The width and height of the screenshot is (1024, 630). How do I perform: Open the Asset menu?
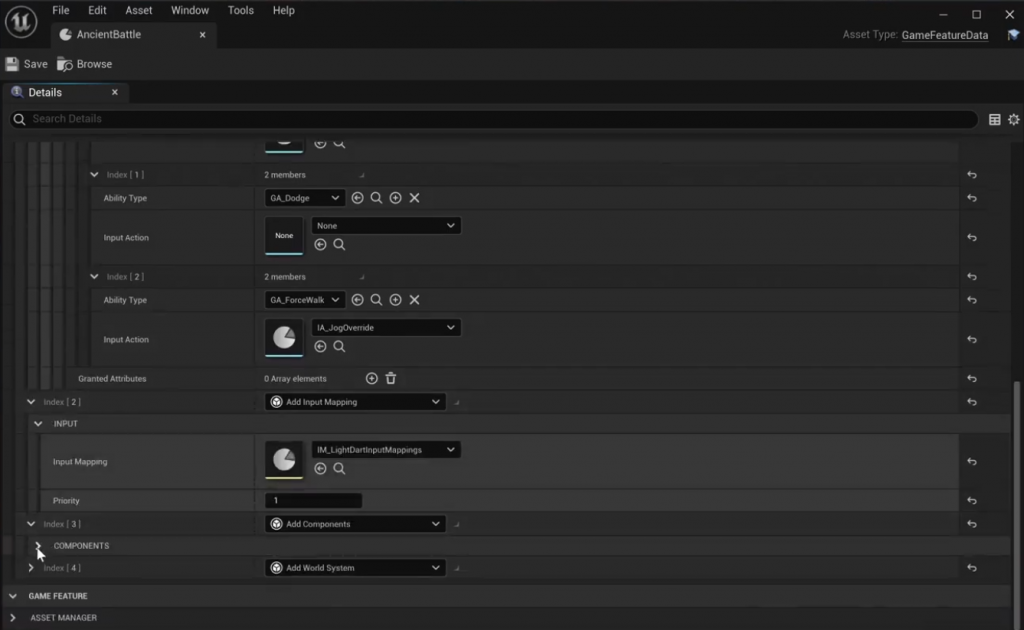pyautogui.click(x=139, y=10)
